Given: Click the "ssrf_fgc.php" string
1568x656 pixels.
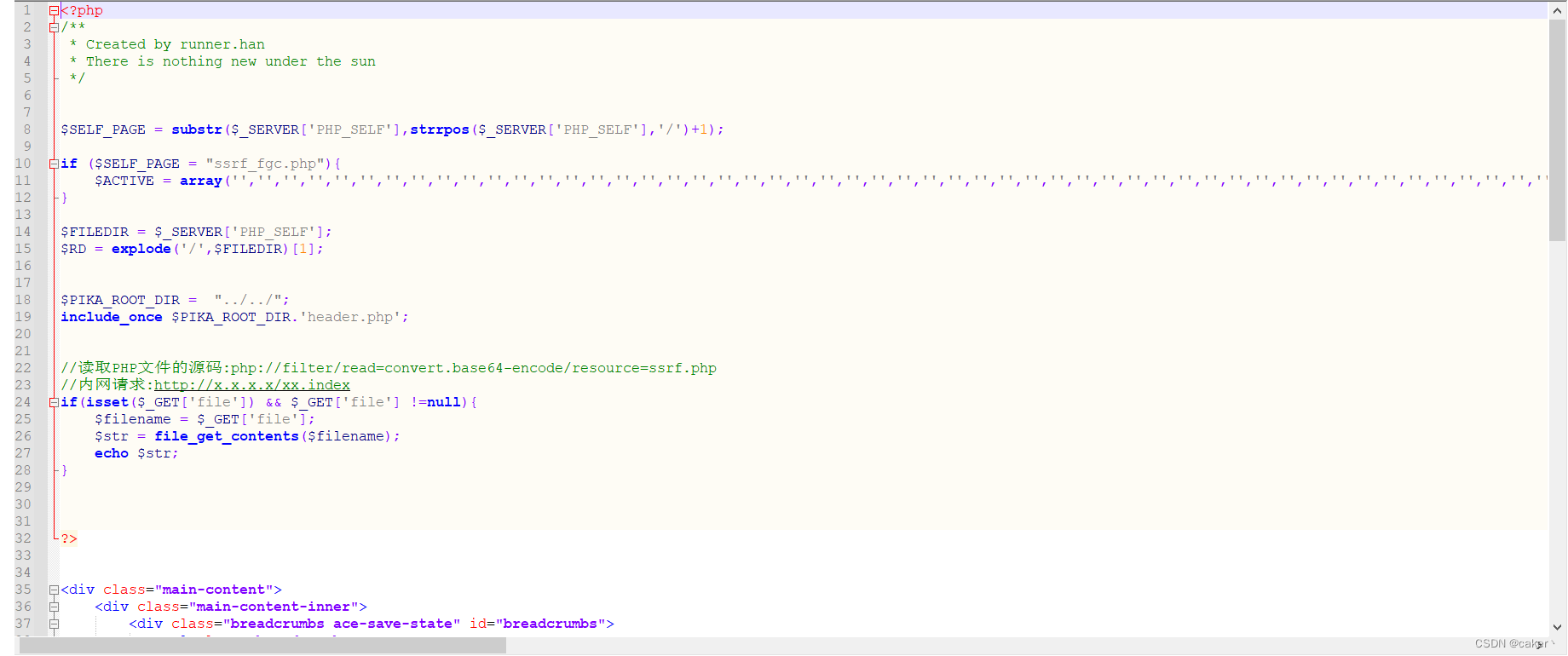Looking at the screenshot, I should pyautogui.click(x=265, y=164).
